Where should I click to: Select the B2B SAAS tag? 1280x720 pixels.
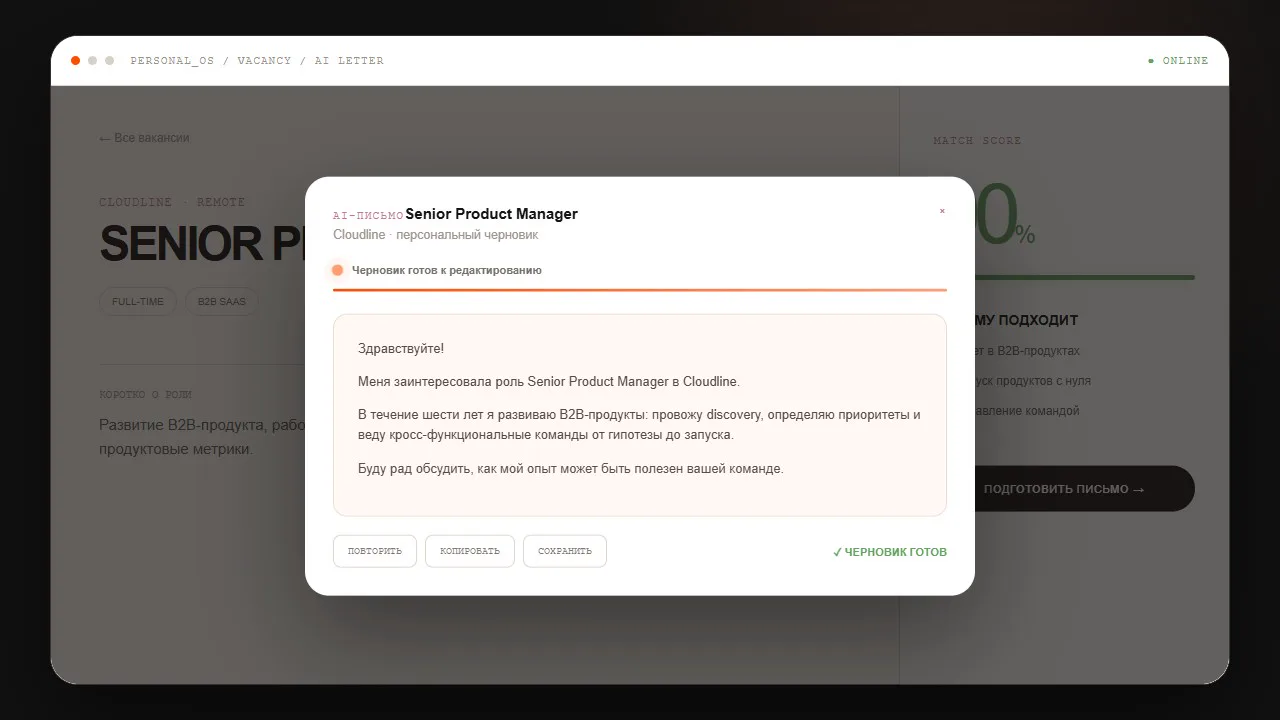222,301
